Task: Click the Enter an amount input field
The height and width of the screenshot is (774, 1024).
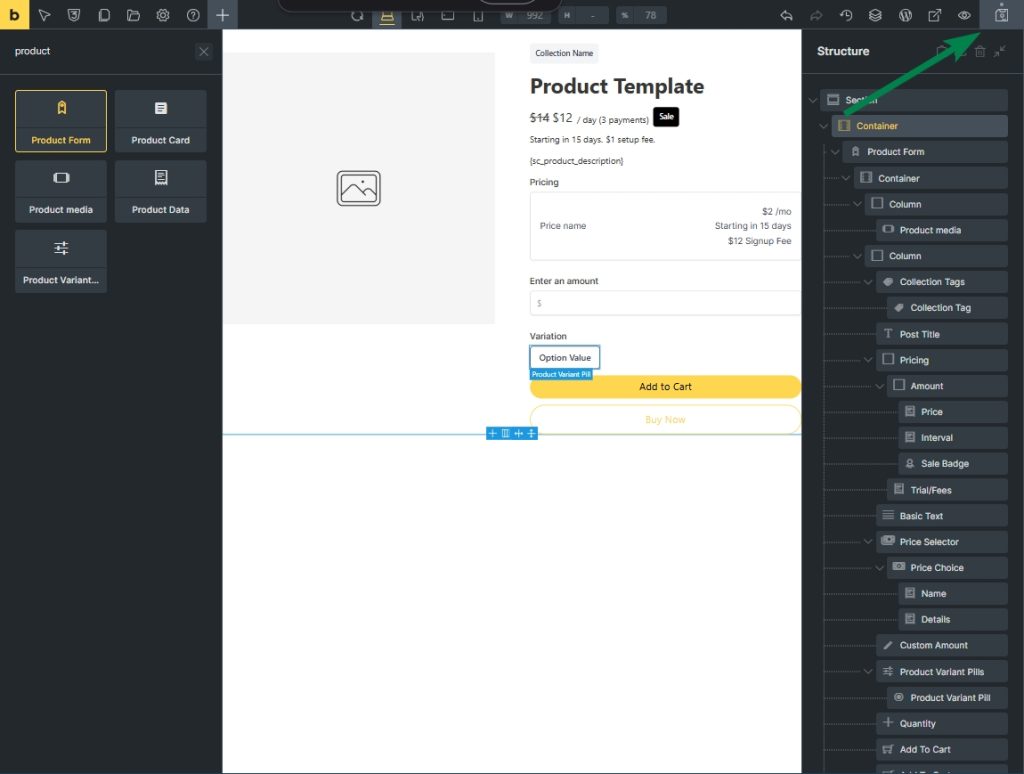Action: (665, 303)
